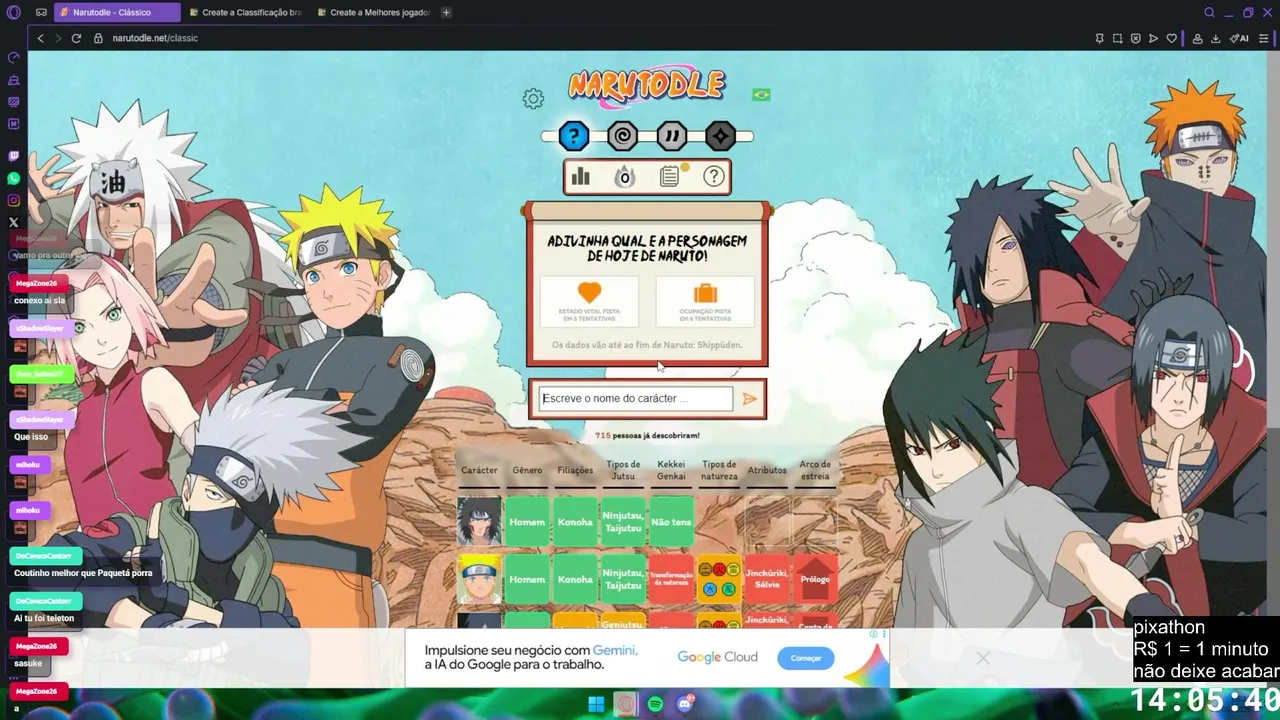Open Instagram in the sidebar
This screenshot has width=1280, height=720.
tap(14, 200)
